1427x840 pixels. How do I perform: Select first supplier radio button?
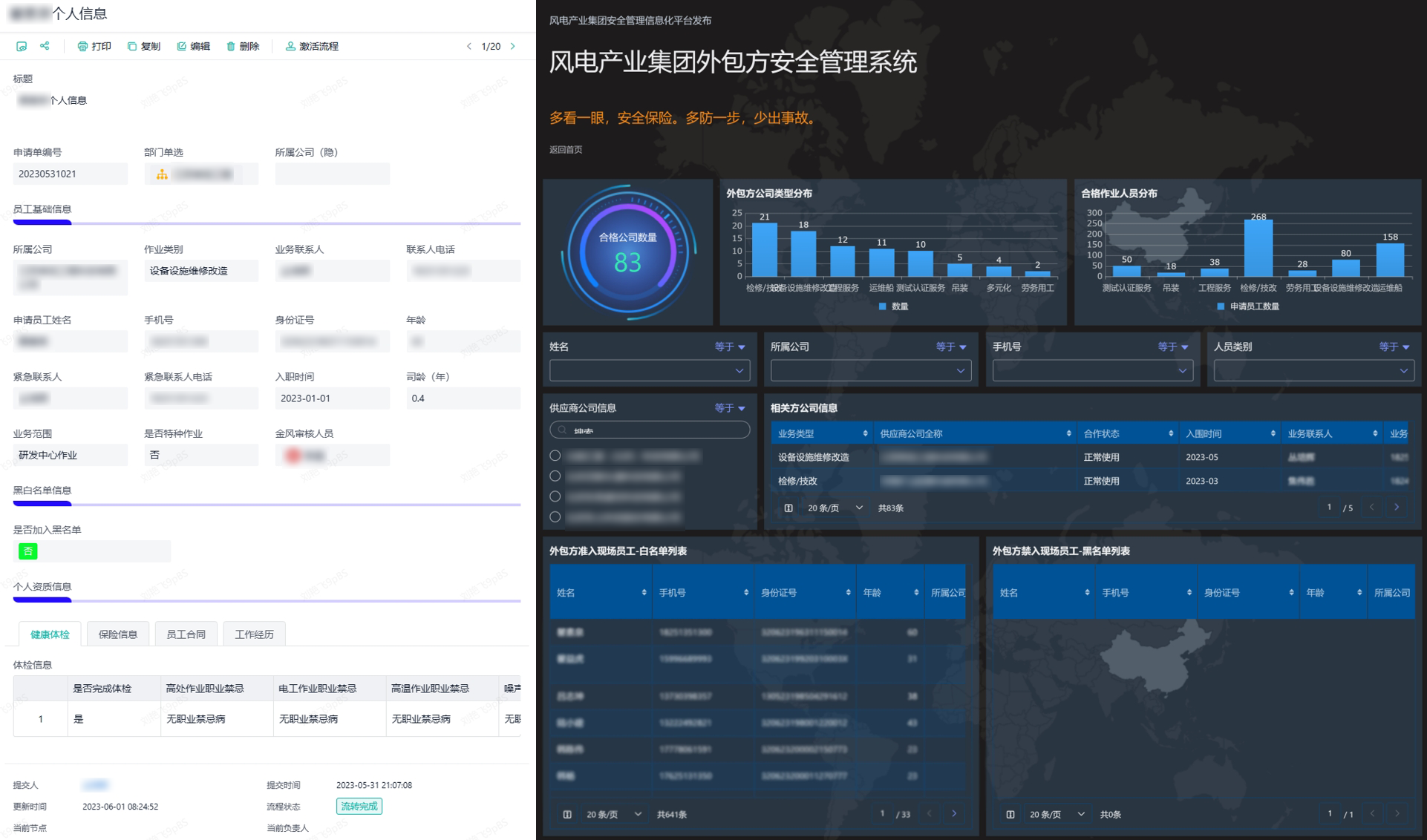[x=555, y=456]
